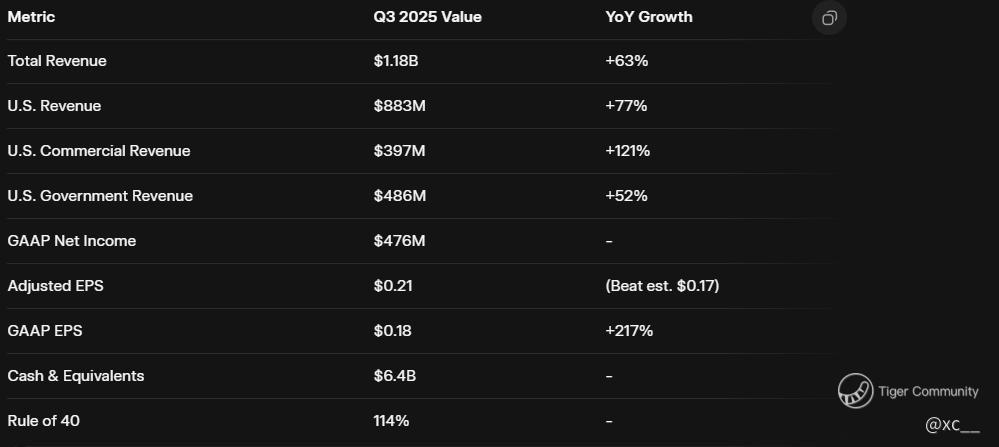The height and width of the screenshot is (447, 999).
Task: Click the U.S. Commercial Revenue label
Action: [99, 151]
